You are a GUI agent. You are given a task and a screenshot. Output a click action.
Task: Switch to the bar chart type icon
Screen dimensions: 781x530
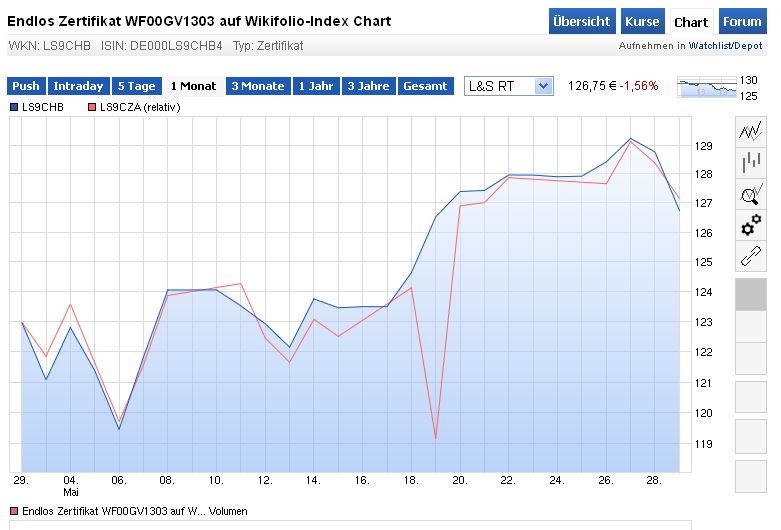(x=751, y=162)
